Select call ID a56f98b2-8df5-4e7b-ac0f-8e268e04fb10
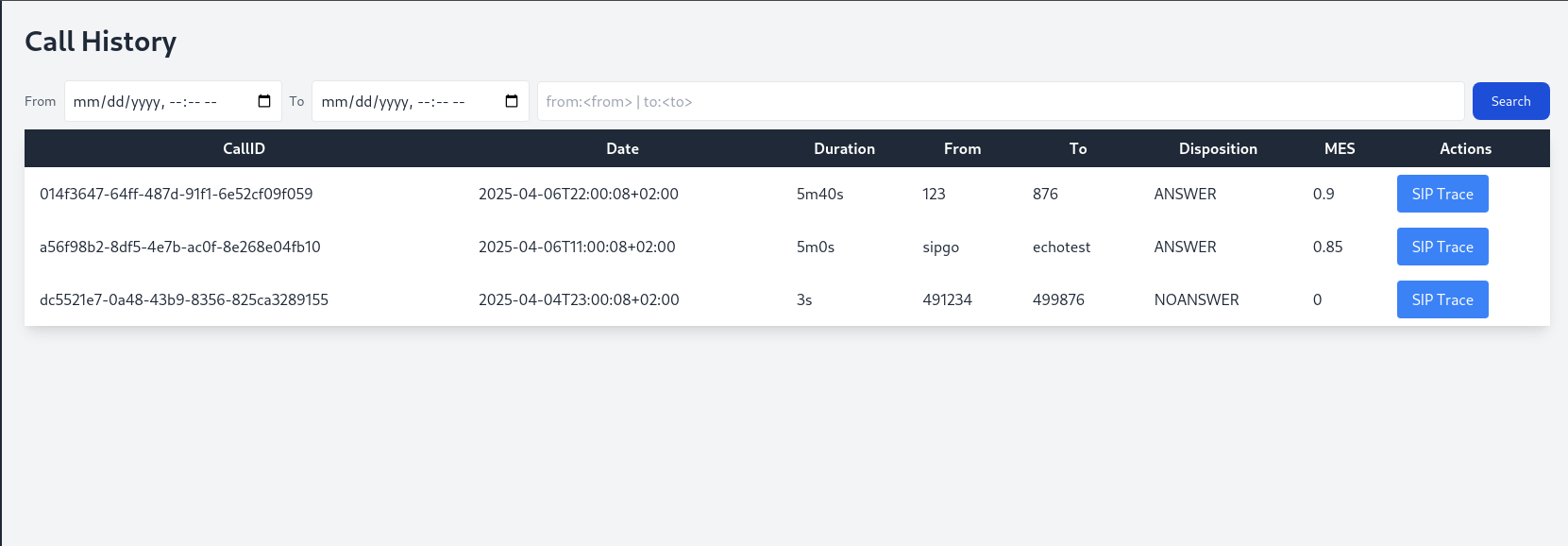The image size is (1568, 546). click(x=180, y=247)
